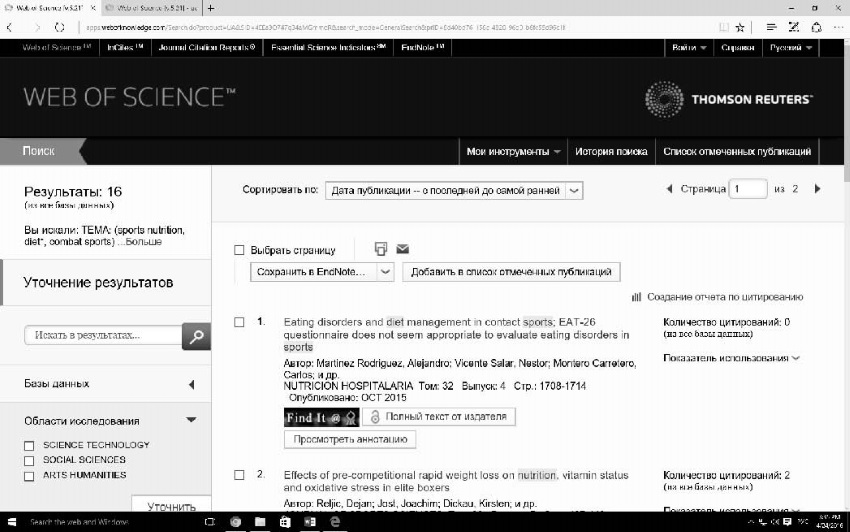Click 'Просмотреть аннотацию' button for result 1
The height and width of the screenshot is (532, 850).
[x=350, y=439]
